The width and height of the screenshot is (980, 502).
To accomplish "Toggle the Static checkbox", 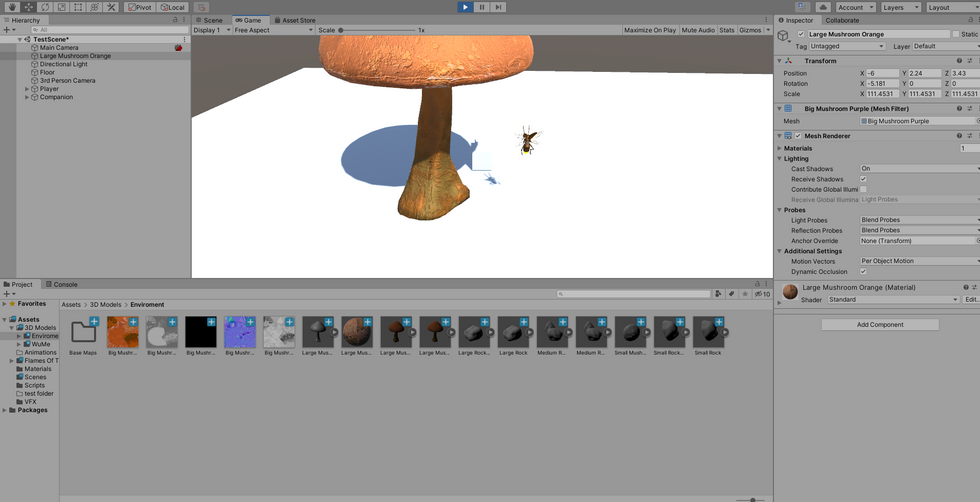I will [x=956, y=34].
